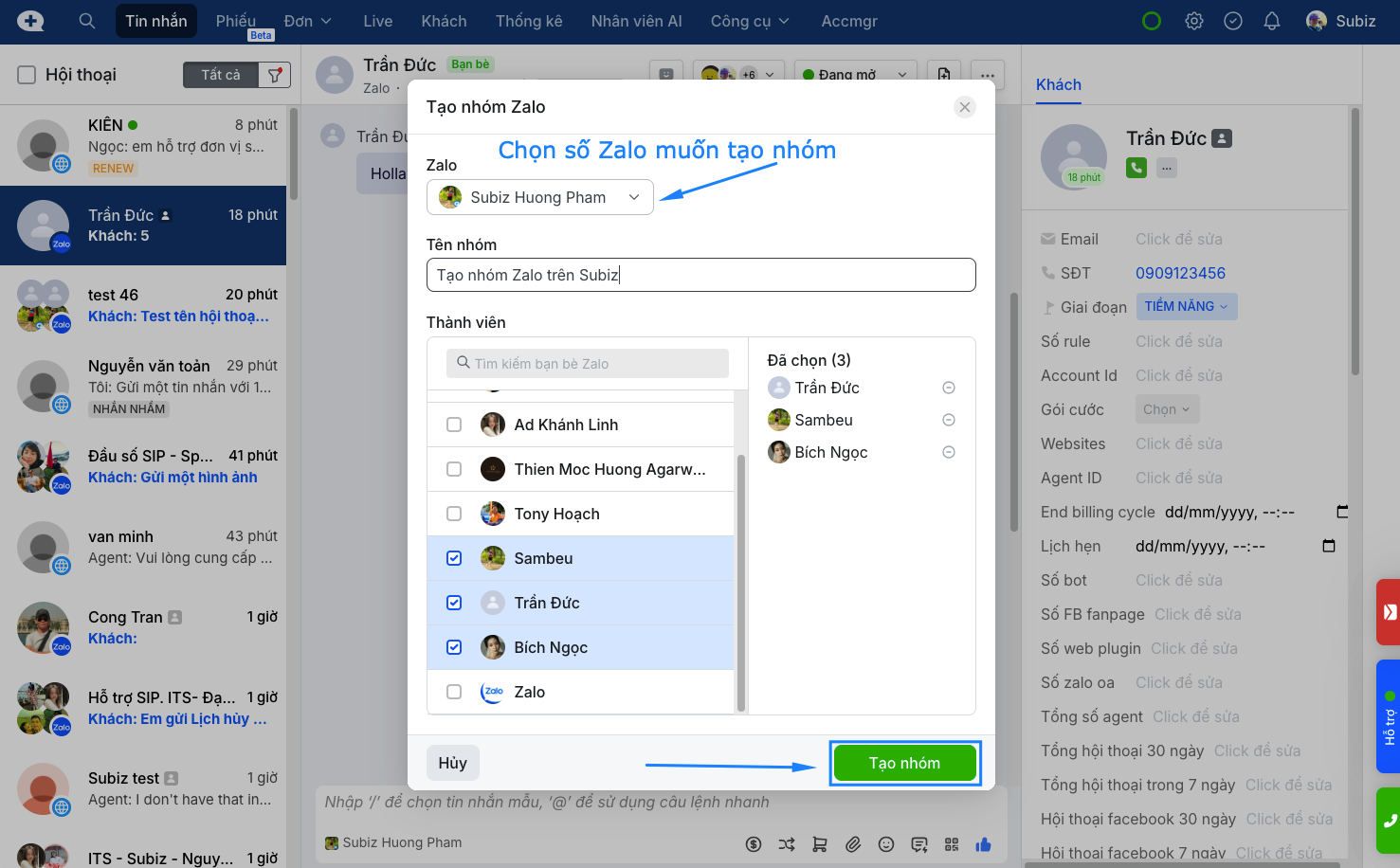1400x868 pixels.
Task: Uncheck the Sambeu member checkbox
Action: click(454, 558)
